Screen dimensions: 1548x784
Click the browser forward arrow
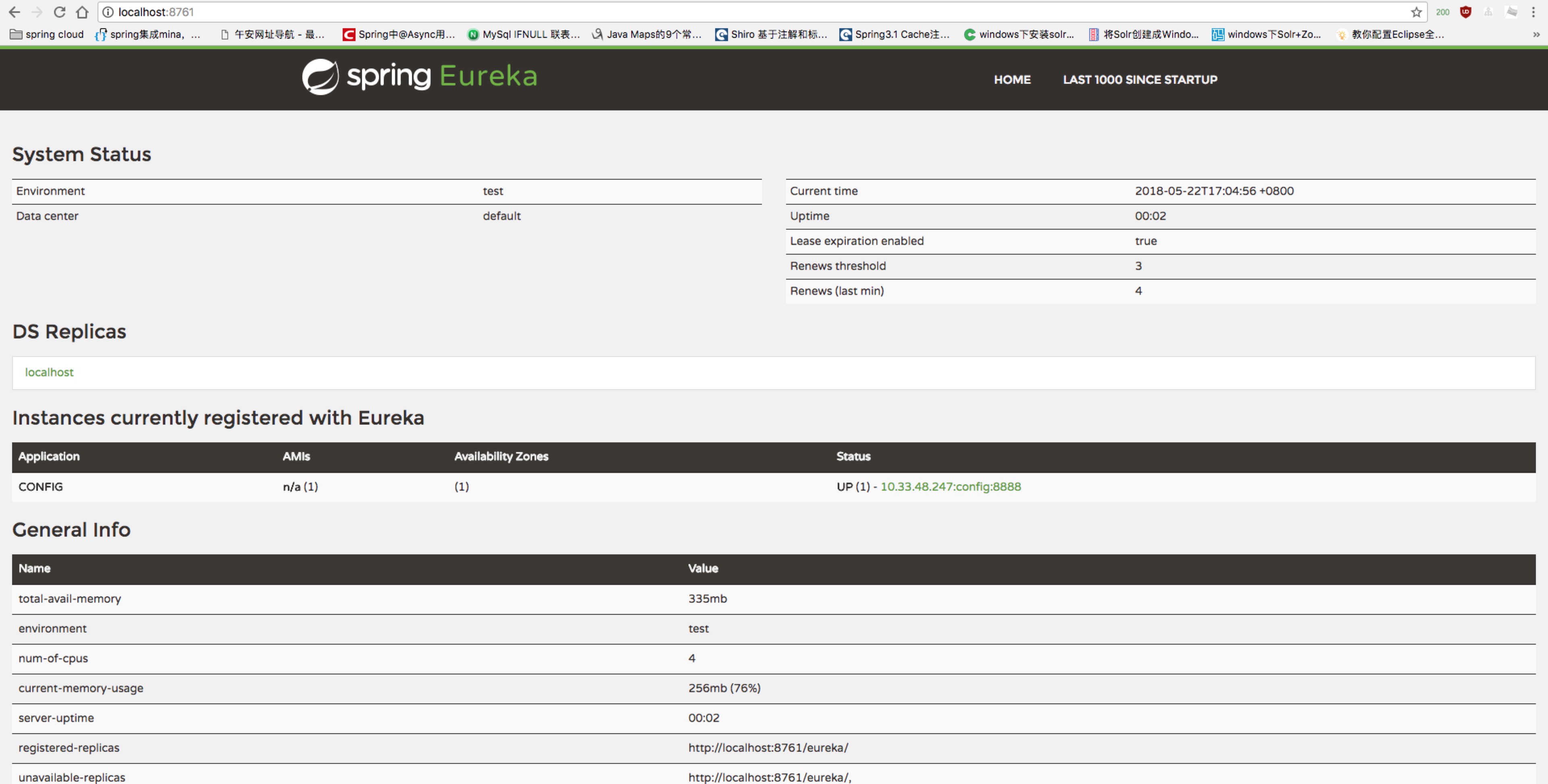(37, 12)
